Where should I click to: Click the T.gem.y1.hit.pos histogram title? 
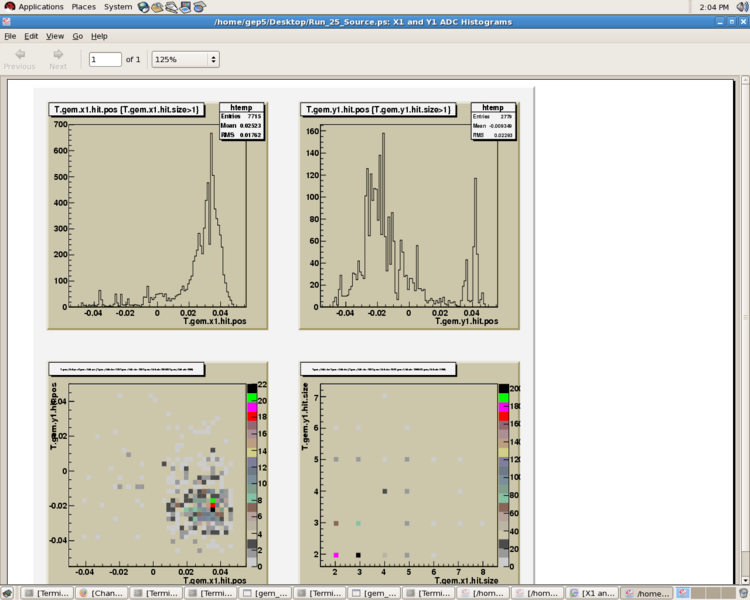pyautogui.click(x=378, y=110)
